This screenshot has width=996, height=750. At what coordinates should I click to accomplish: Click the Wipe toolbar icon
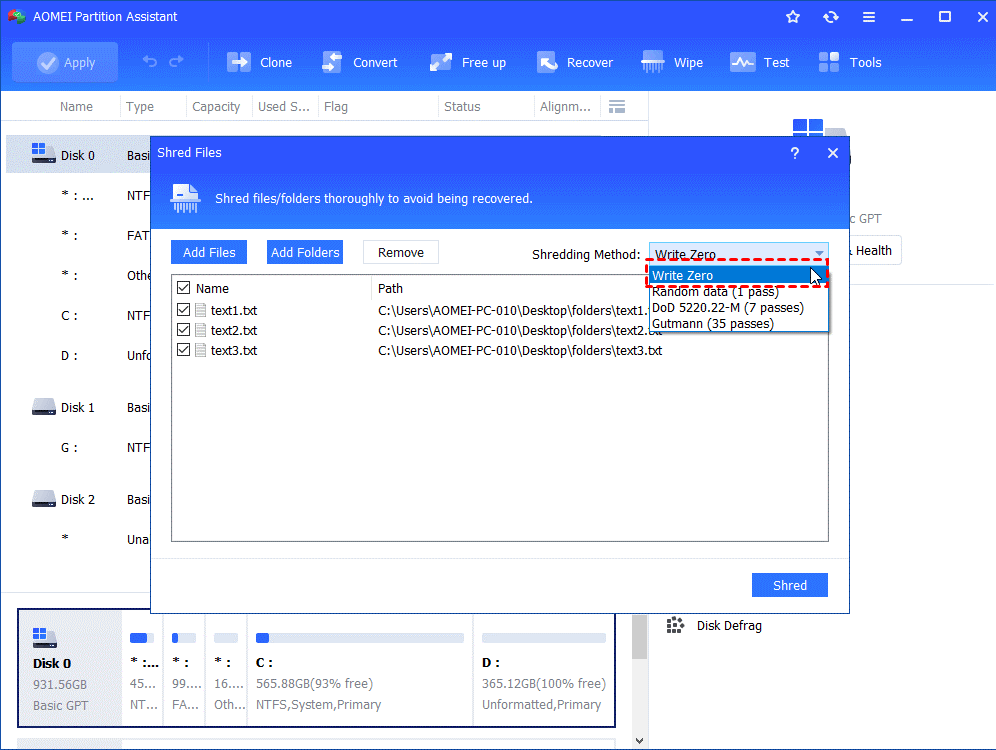point(654,62)
